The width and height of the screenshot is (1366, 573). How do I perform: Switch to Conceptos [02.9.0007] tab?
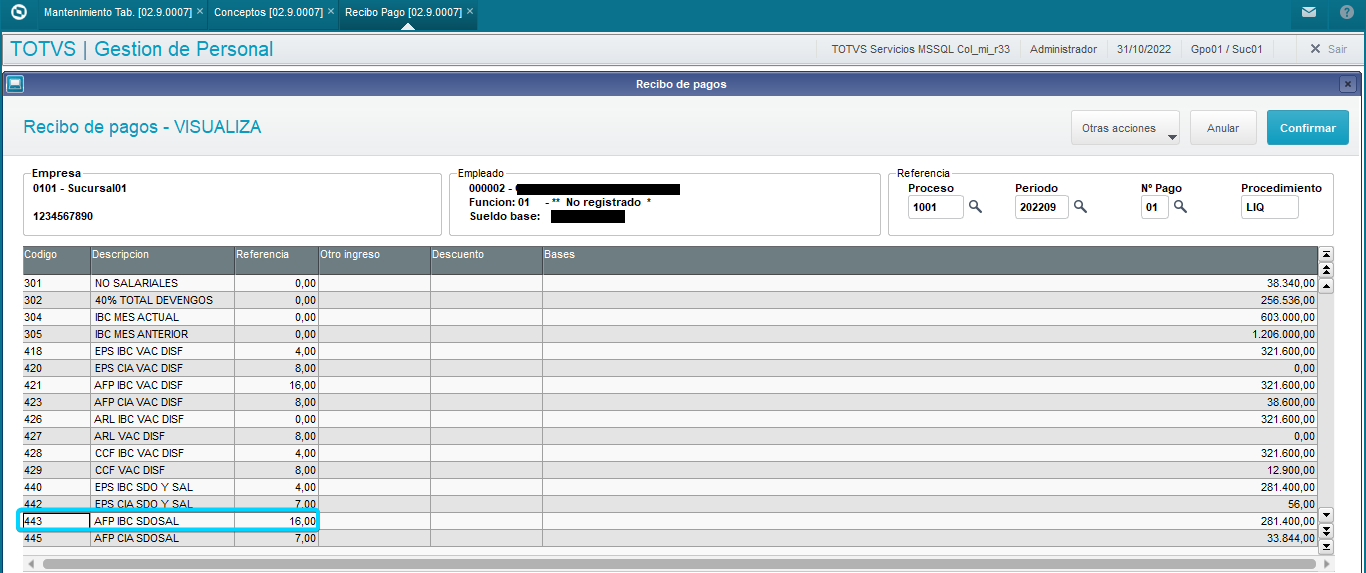[x=268, y=12]
